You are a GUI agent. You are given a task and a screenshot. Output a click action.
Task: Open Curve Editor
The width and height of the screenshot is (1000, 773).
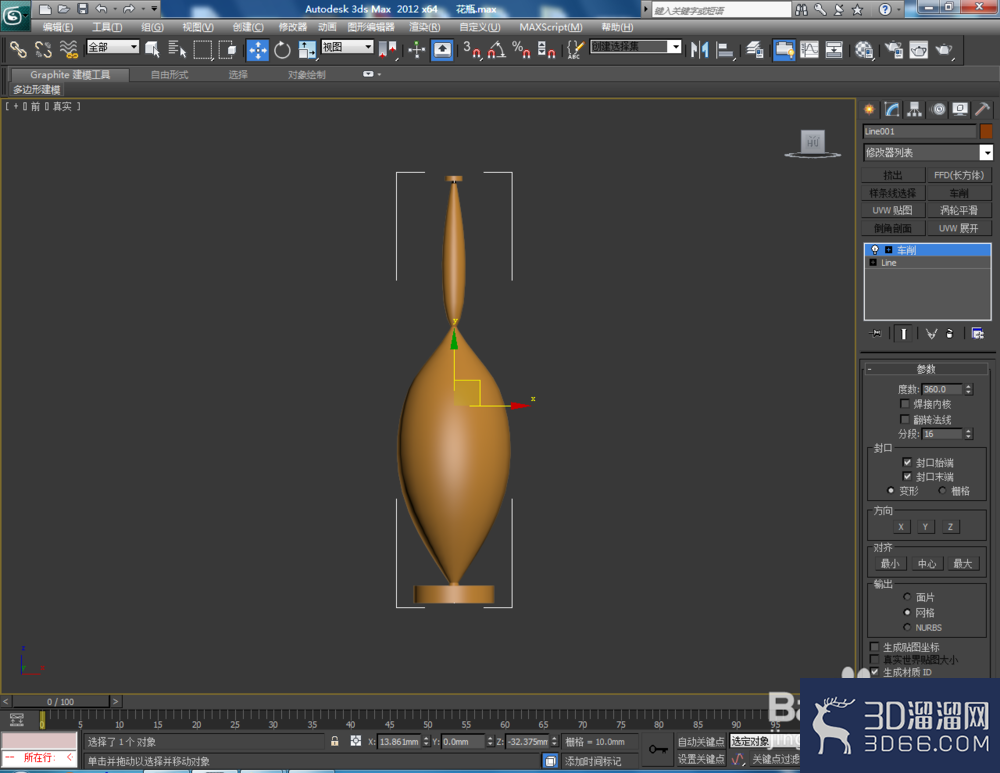809,50
